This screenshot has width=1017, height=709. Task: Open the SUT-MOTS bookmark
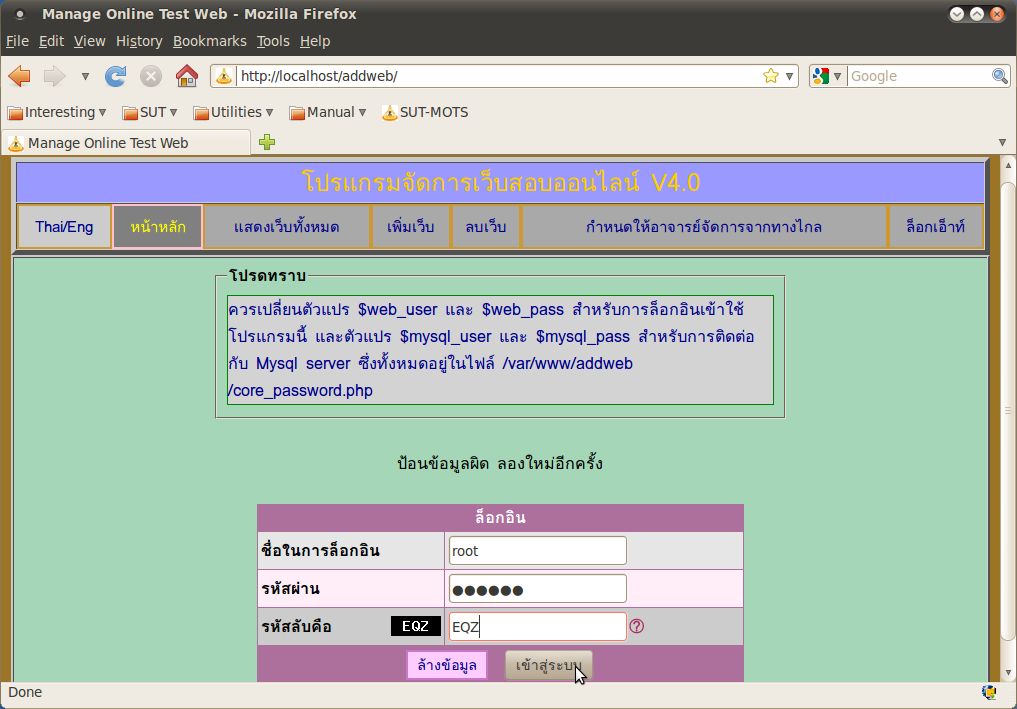pos(425,112)
